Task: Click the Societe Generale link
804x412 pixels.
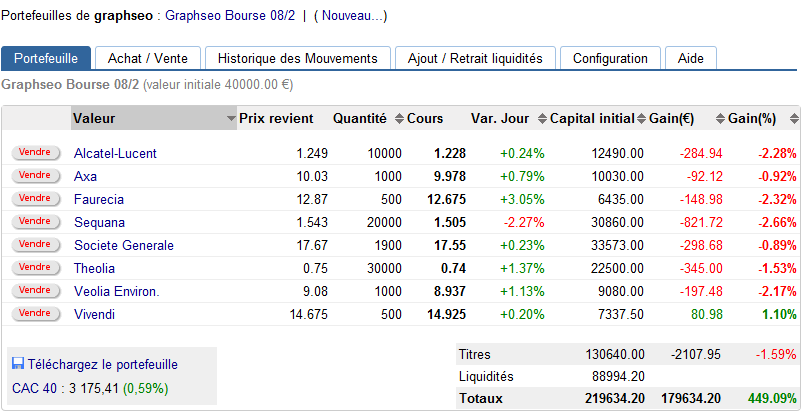Action: (x=124, y=245)
